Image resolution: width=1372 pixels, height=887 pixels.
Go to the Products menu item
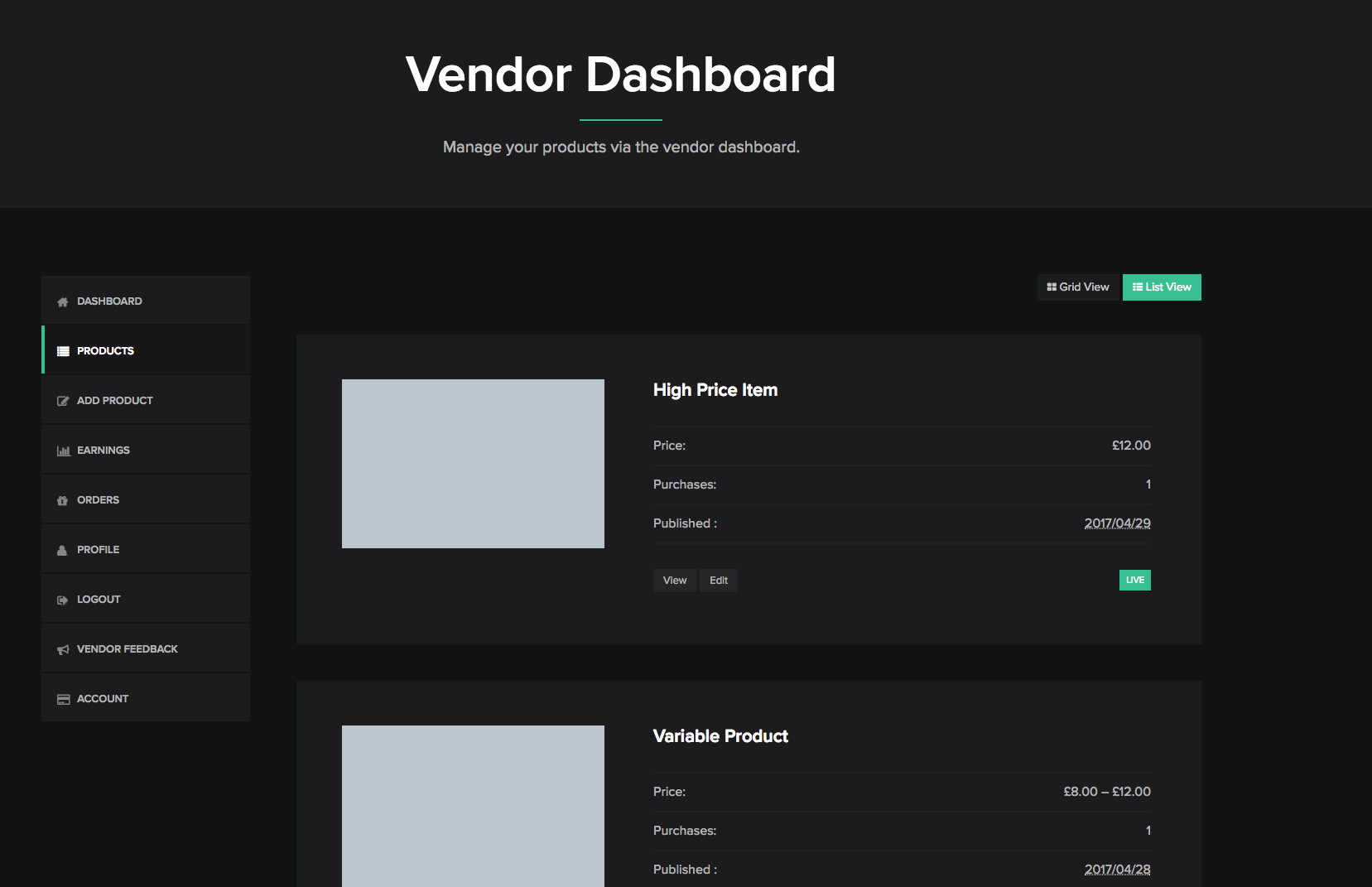pyautogui.click(x=146, y=349)
